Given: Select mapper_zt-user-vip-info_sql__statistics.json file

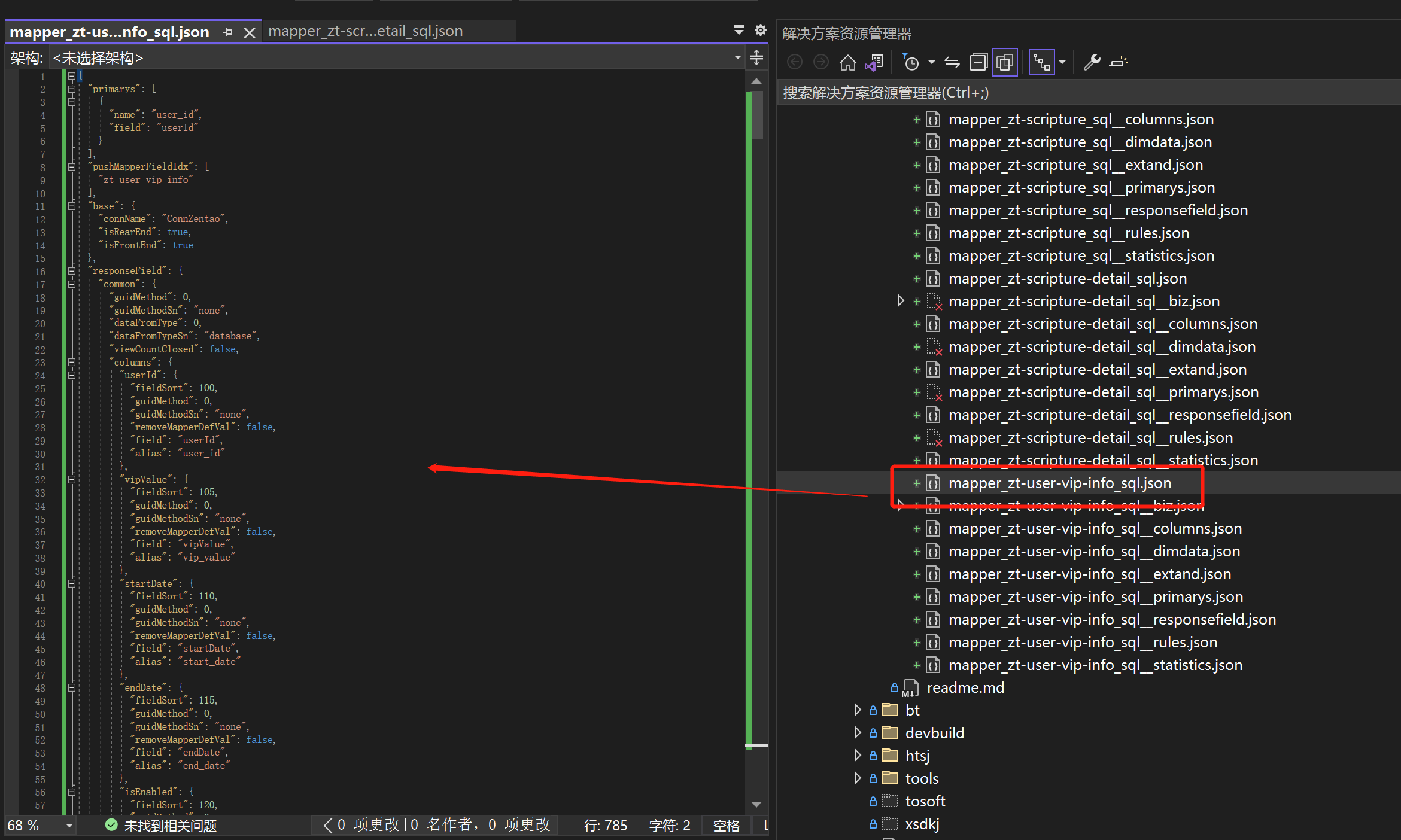Looking at the screenshot, I should pos(1095,665).
